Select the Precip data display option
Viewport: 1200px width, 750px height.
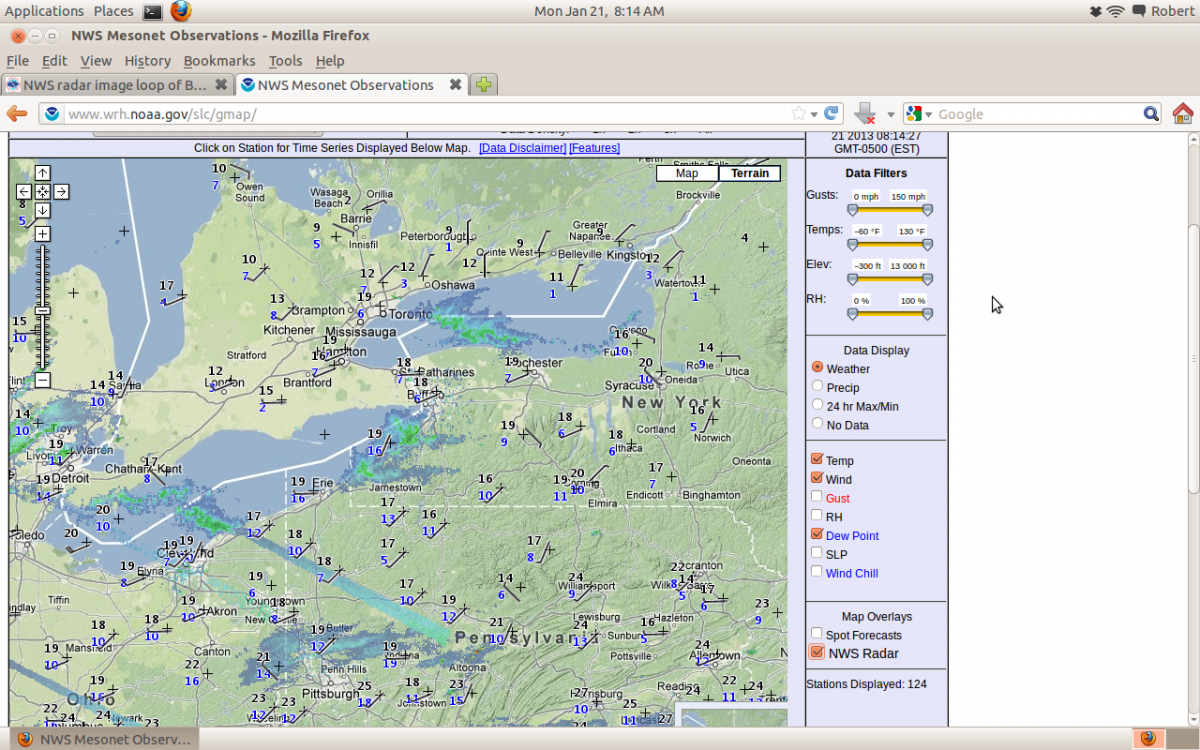click(x=818, y=386)
